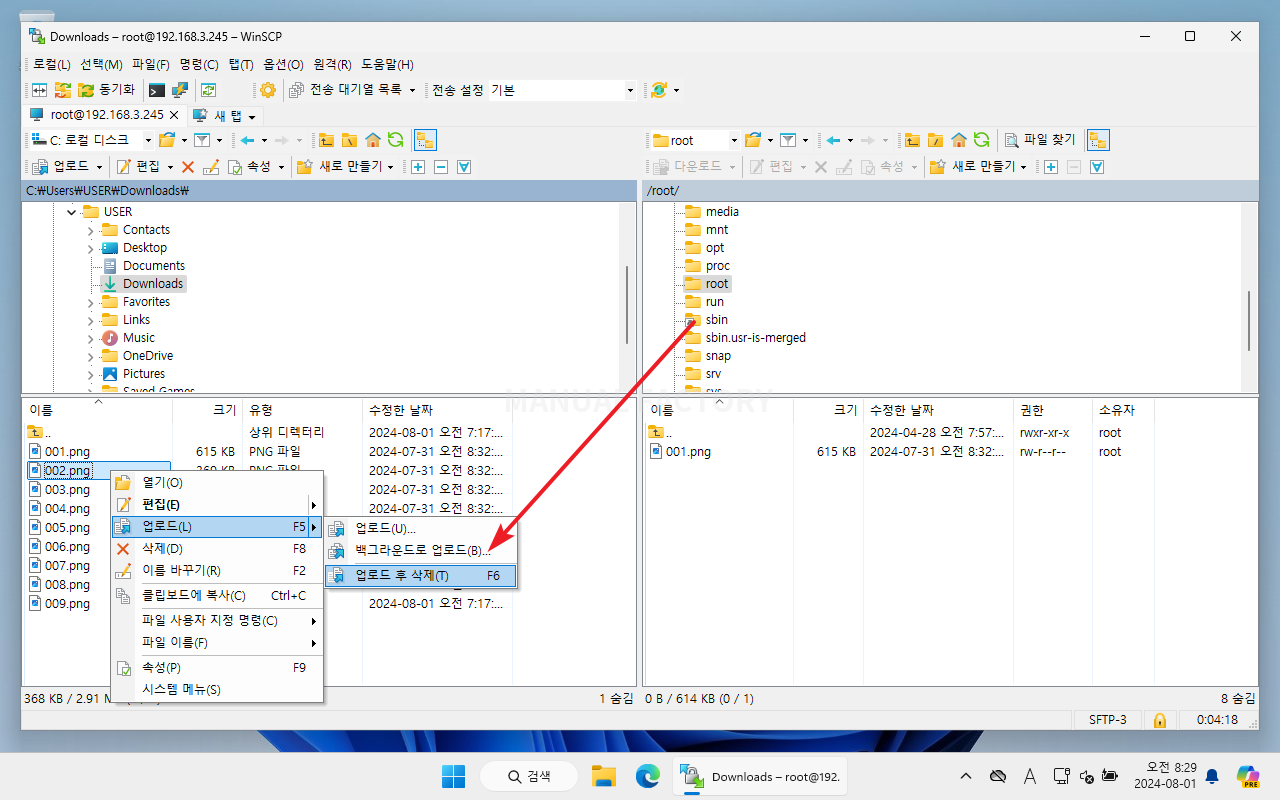This screenshot has width=1280, height=800.
Task: Go to remote home directory icon
Action: click(x=958, y=140)
